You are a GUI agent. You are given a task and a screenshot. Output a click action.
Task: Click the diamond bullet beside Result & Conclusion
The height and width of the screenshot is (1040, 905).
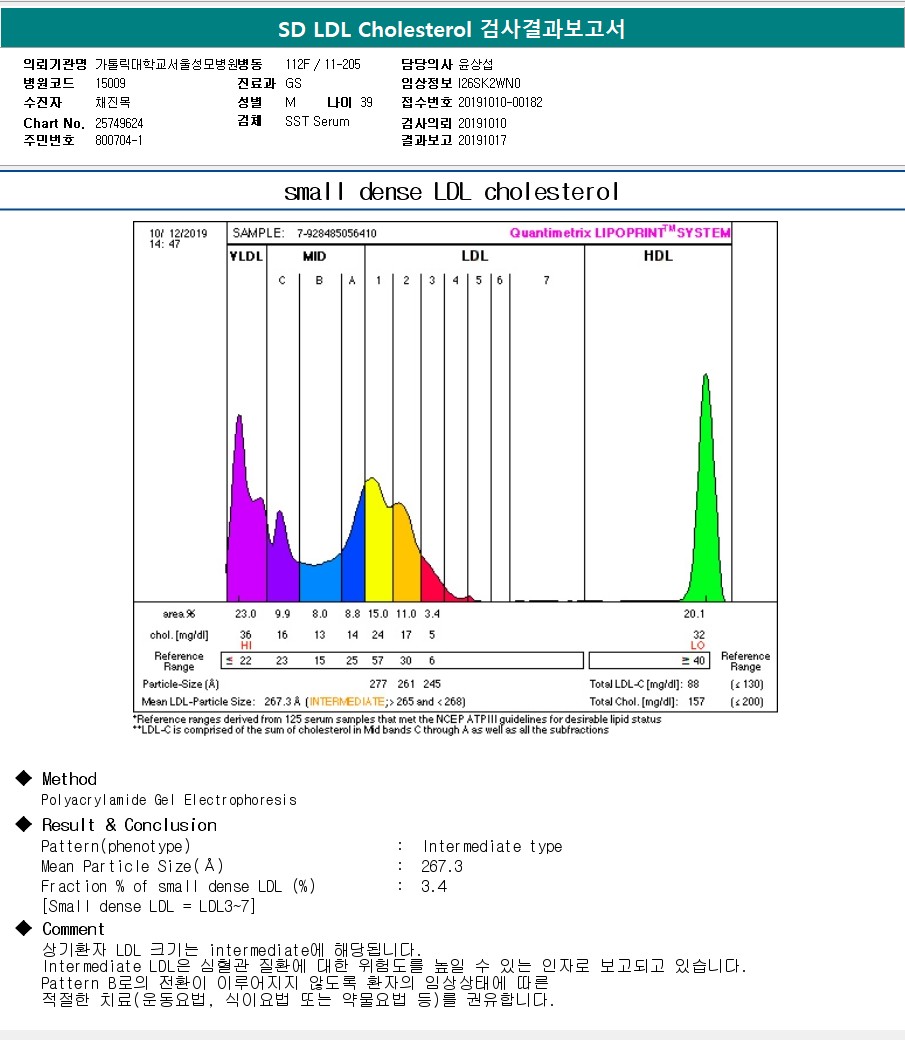[x=24, y=825]
